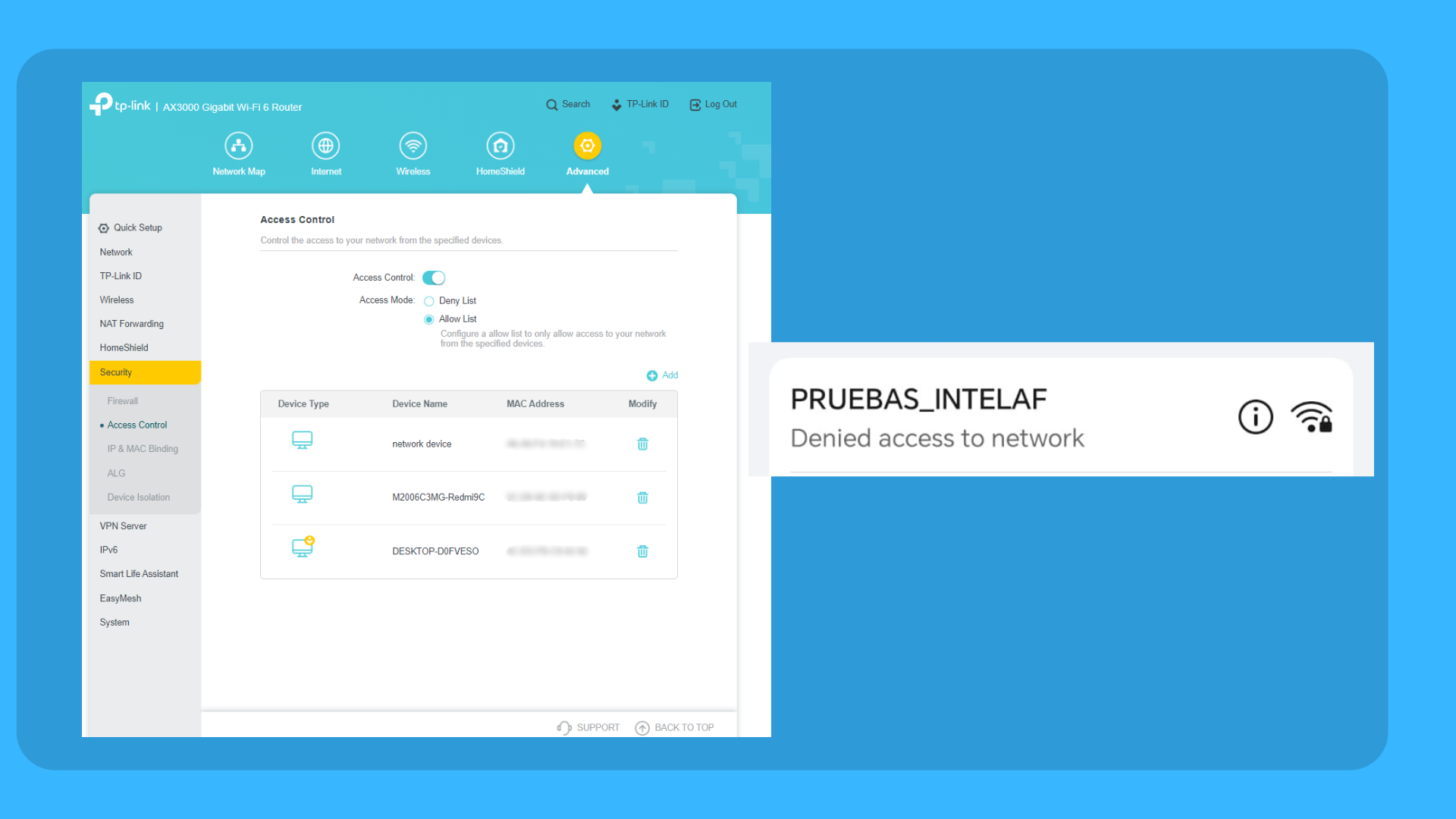Open the Wireless icon in top navigation
This screenshot has width=1456, height=819.
[413, 146]
